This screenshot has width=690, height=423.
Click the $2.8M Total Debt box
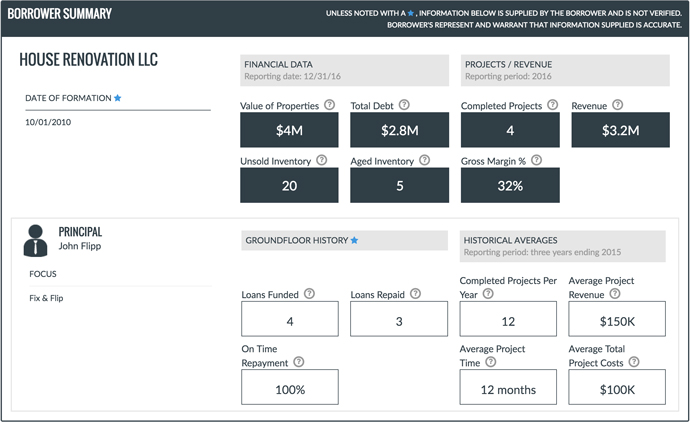399,130
